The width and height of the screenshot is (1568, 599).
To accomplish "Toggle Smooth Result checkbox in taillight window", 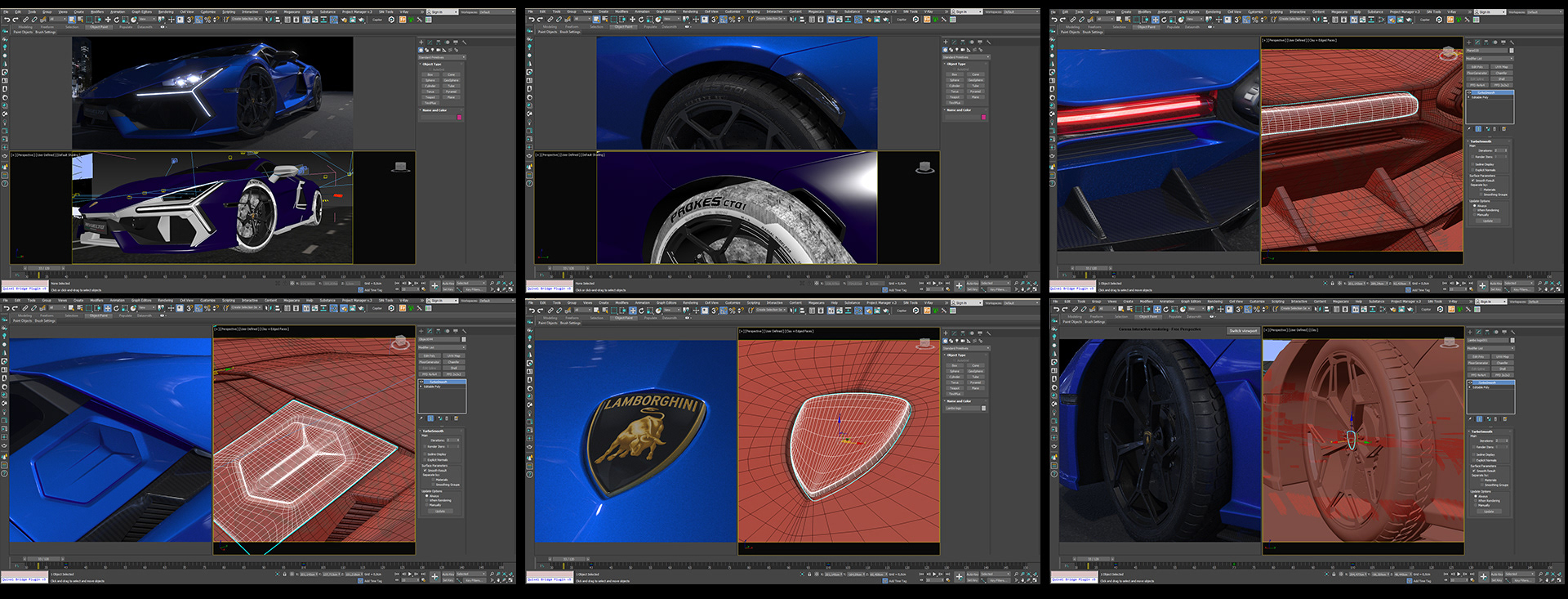I will click(1473, 181).
